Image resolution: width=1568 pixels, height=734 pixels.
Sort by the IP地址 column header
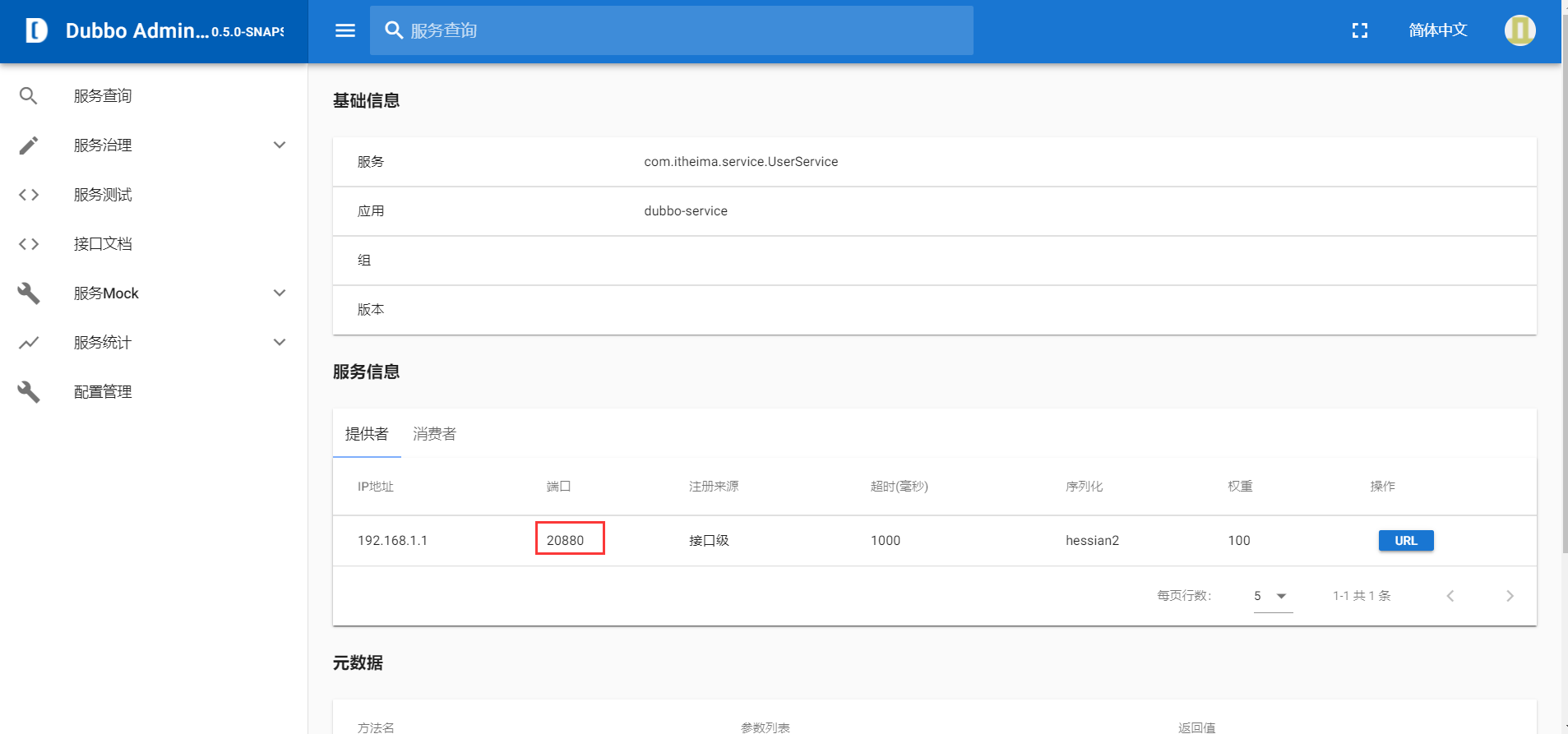click(x=376, y=487)
